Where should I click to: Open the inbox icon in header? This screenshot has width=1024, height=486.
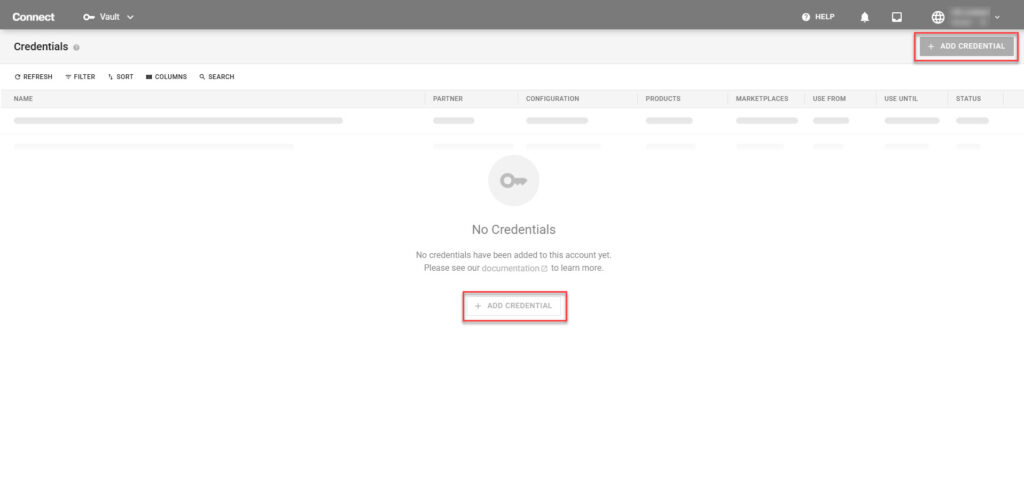click(897, 17)
